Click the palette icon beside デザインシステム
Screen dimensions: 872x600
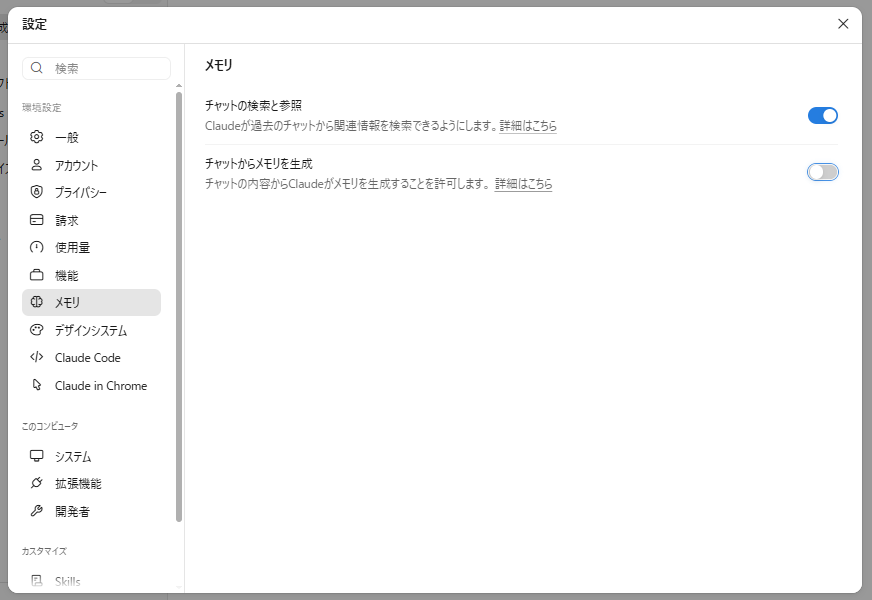coord(37,330)
